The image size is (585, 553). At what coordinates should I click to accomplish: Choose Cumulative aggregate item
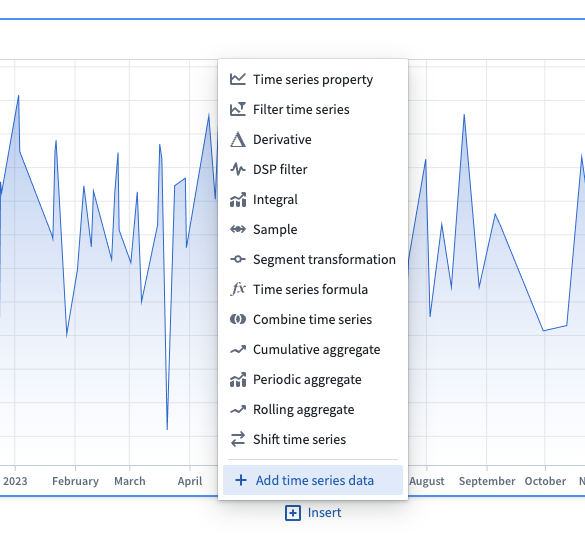pyautogui.click(x=313, y=349)
